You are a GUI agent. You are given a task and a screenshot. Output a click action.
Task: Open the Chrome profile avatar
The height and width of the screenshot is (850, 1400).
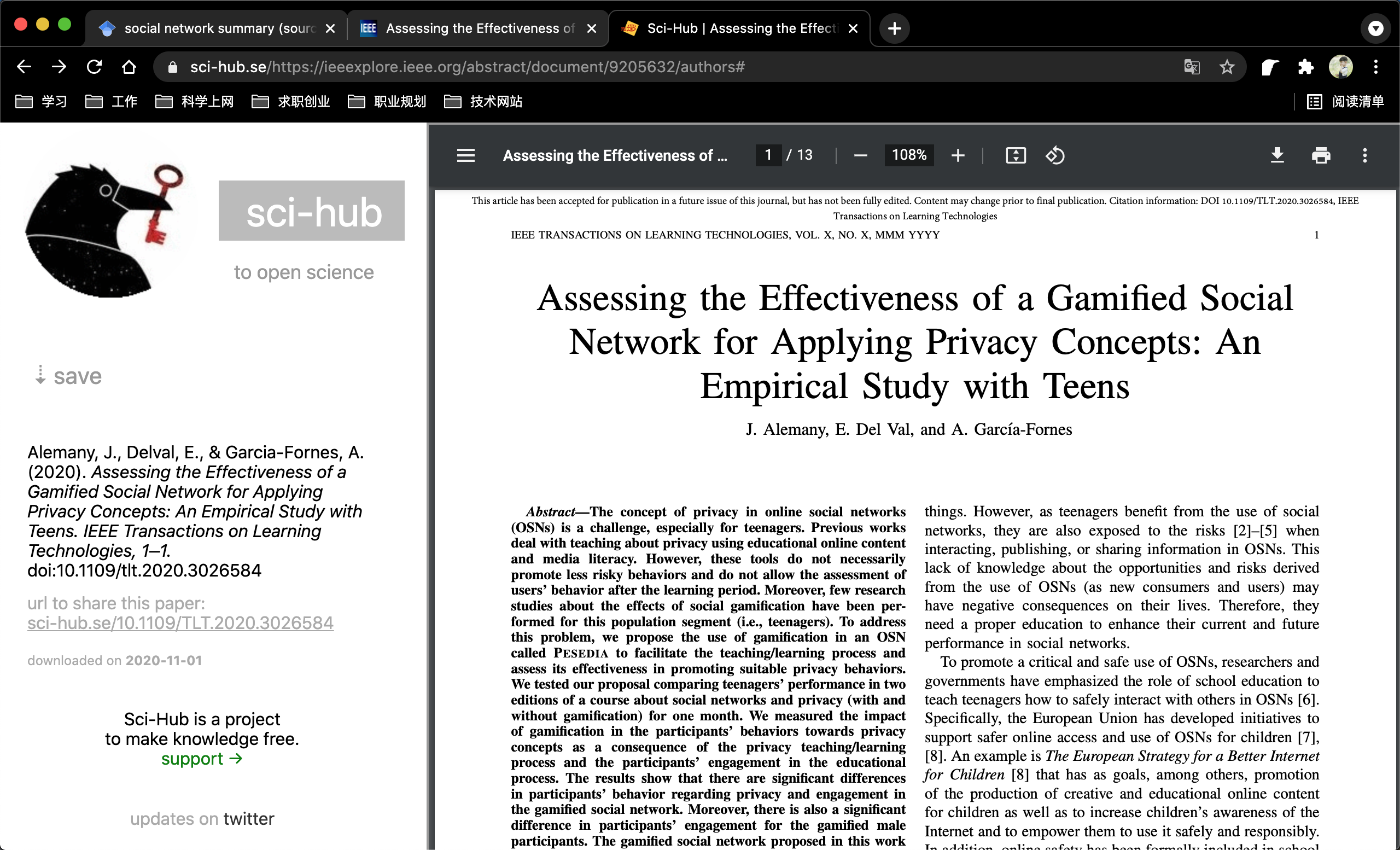point(1341,67)
